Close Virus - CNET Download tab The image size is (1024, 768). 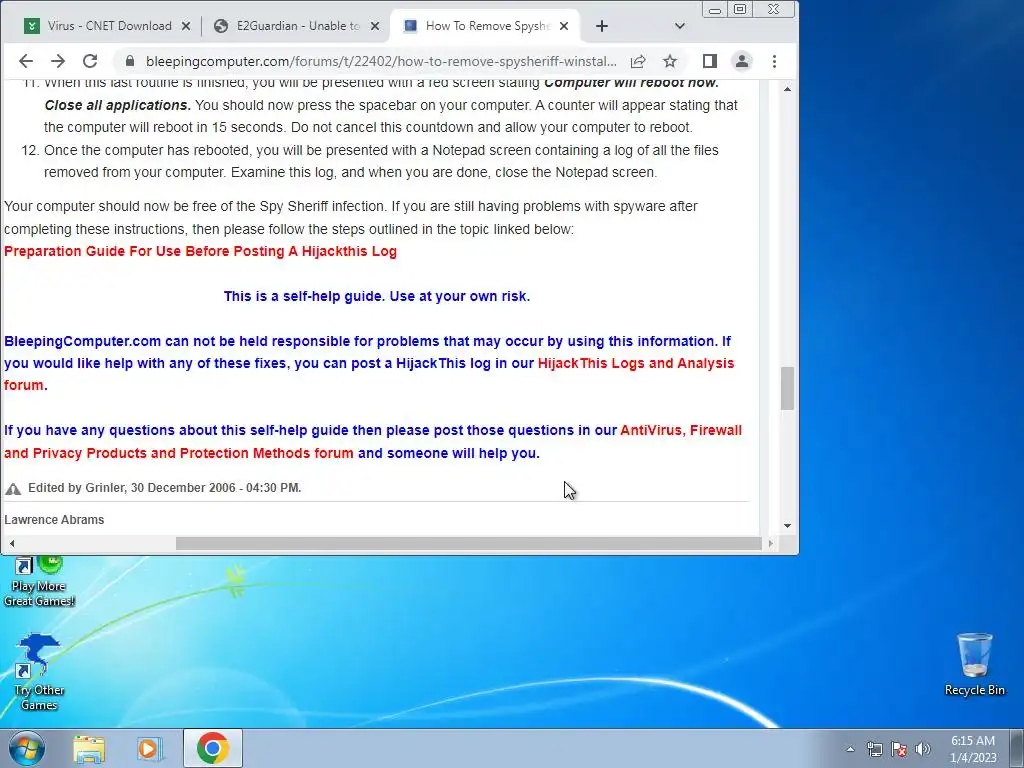(x=186, y=26)
